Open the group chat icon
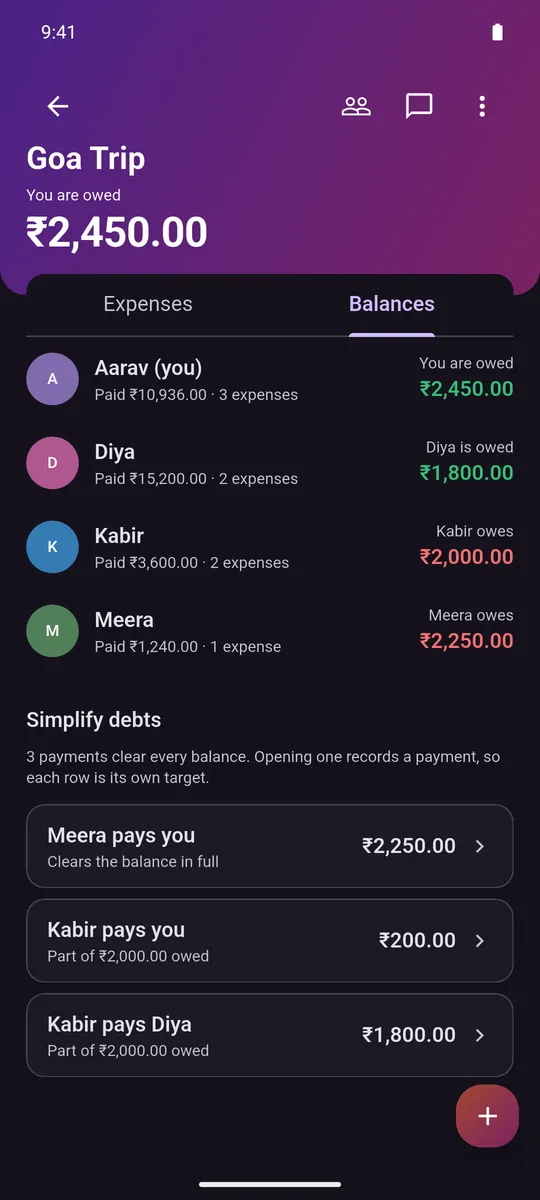Viewport: 540px width, 1200px height. point(419,106)
